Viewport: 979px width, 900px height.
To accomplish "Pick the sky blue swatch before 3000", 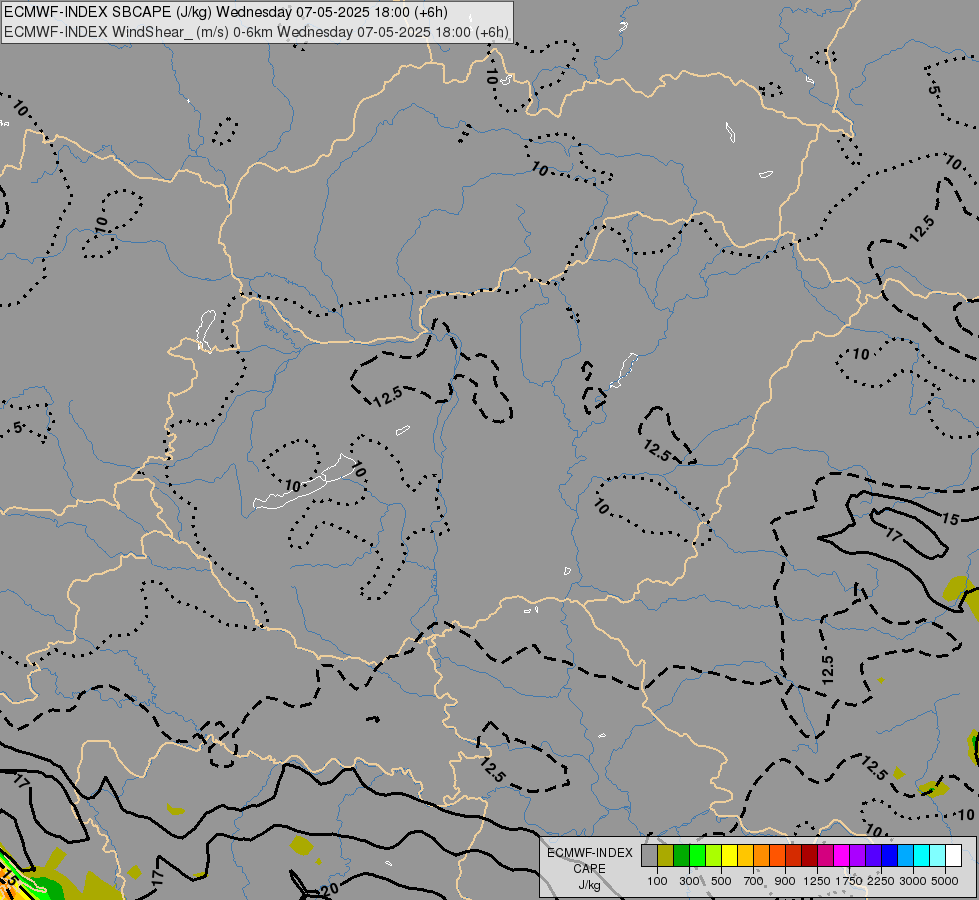I will 906,856.
